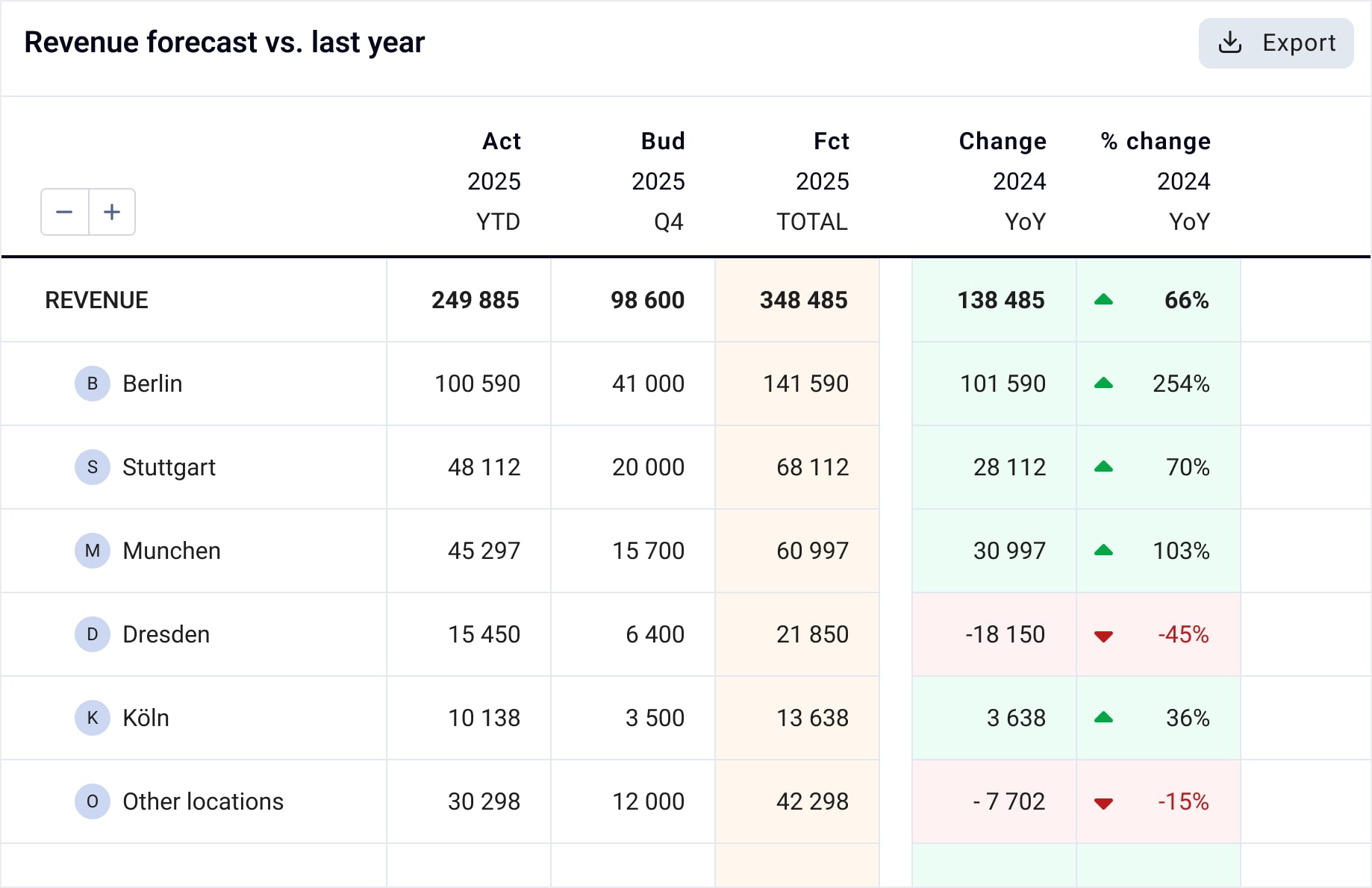Viewport: 1372px width, 888px height.
Task: Click the Export button
Action: click(x=1276, y=43)
